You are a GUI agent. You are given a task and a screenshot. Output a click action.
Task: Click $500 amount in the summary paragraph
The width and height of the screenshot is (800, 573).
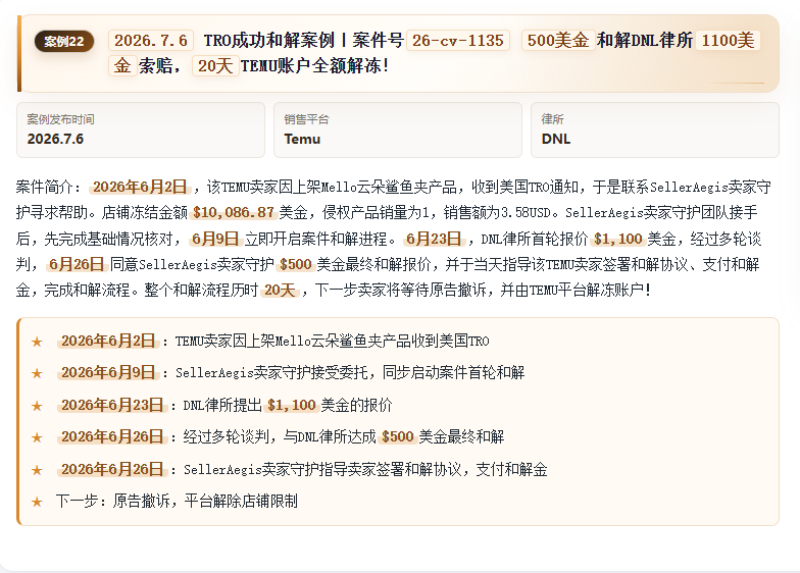[x=295, y=264]
